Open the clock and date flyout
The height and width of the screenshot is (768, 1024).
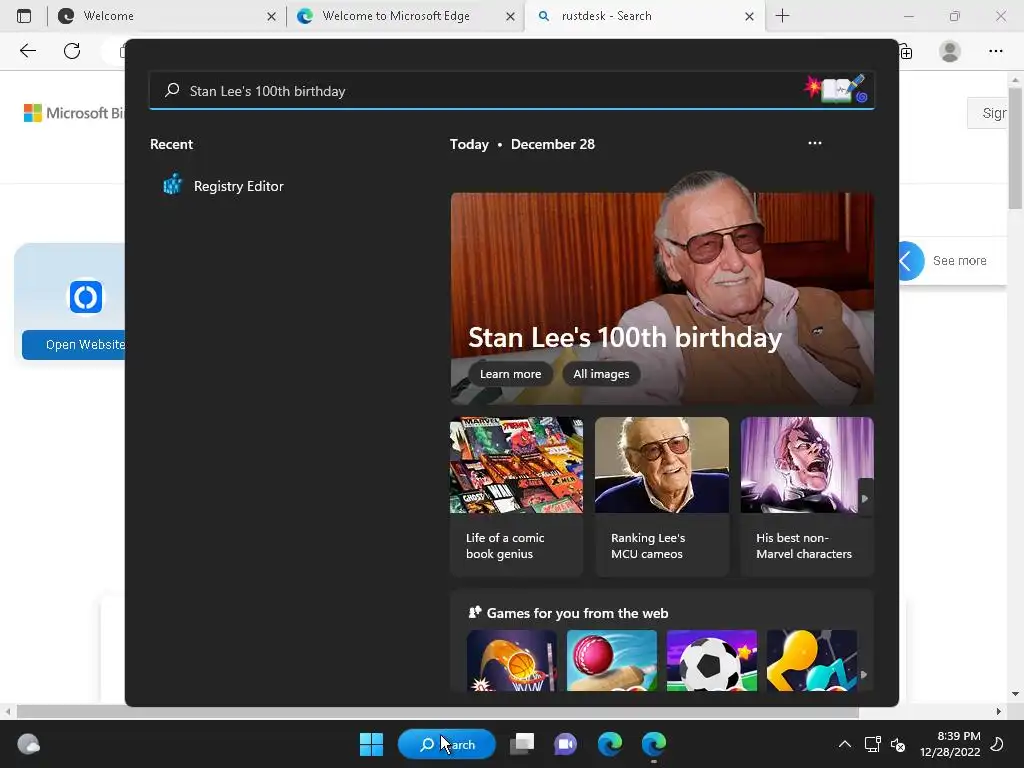coord(950,744)
